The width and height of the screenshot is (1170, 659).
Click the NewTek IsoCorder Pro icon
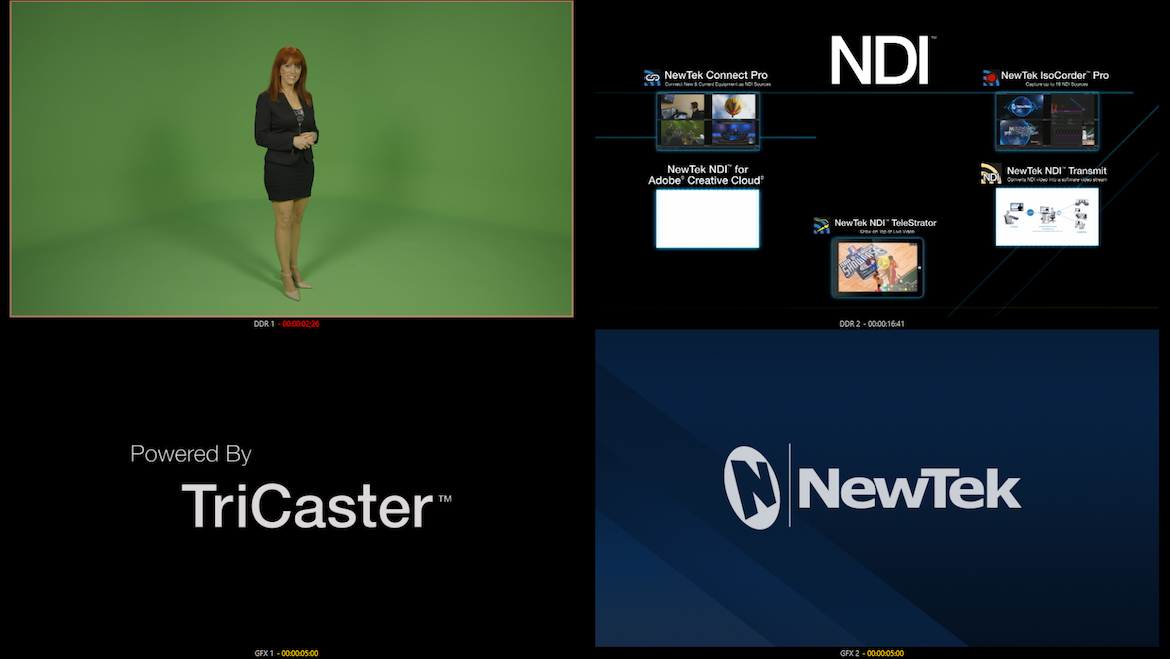[990, 78]
